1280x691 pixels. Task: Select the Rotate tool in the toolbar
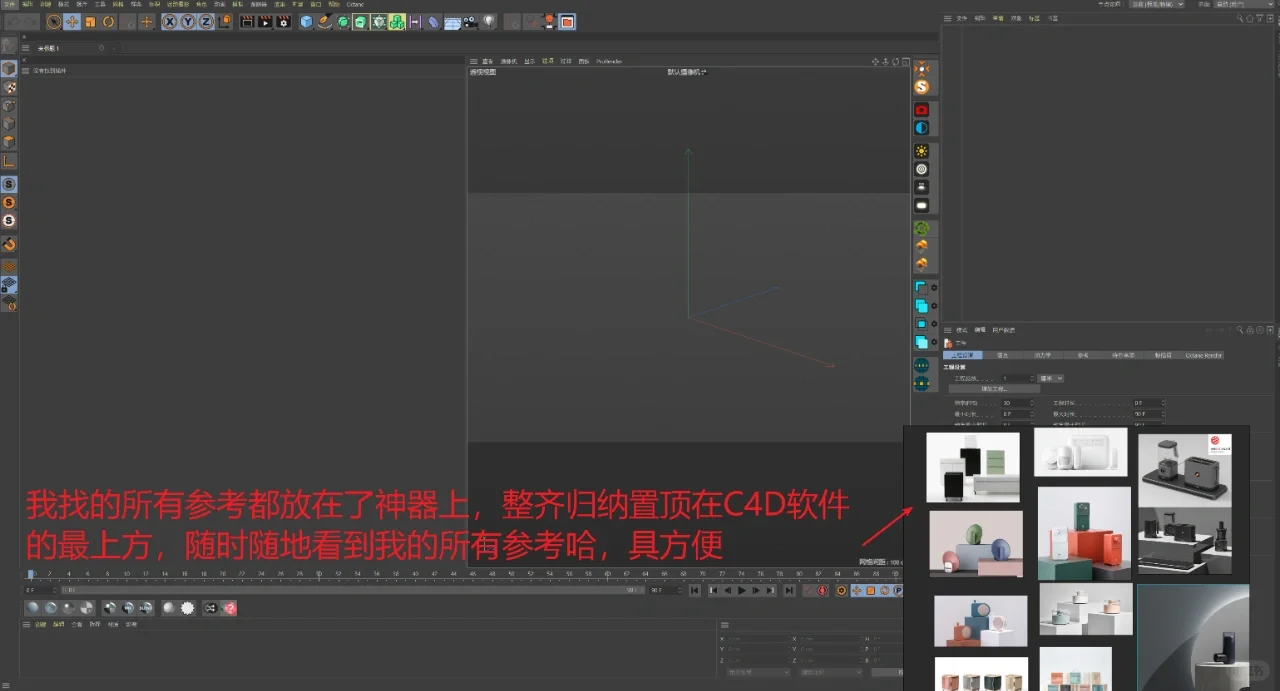click(x=107, y=21)
